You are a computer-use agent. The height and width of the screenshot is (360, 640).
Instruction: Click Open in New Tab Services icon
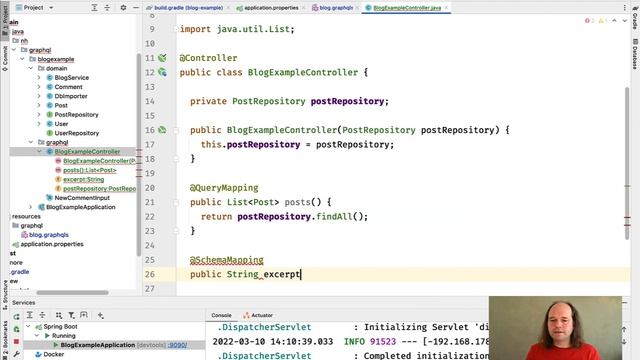coord(84,315)
